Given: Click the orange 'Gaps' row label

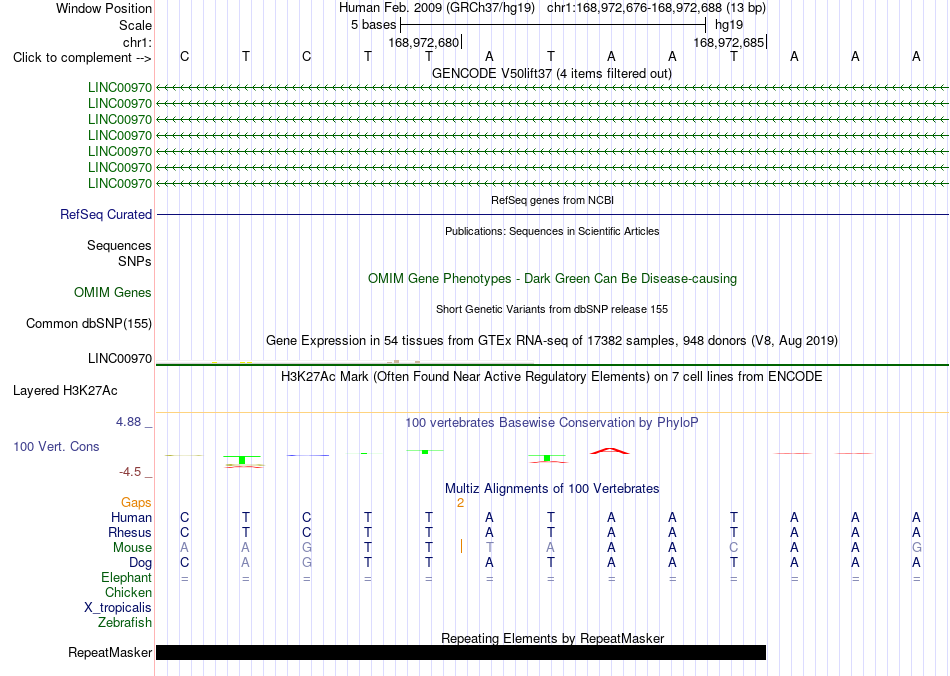Looking at the screenshot, I should point(136,503).
